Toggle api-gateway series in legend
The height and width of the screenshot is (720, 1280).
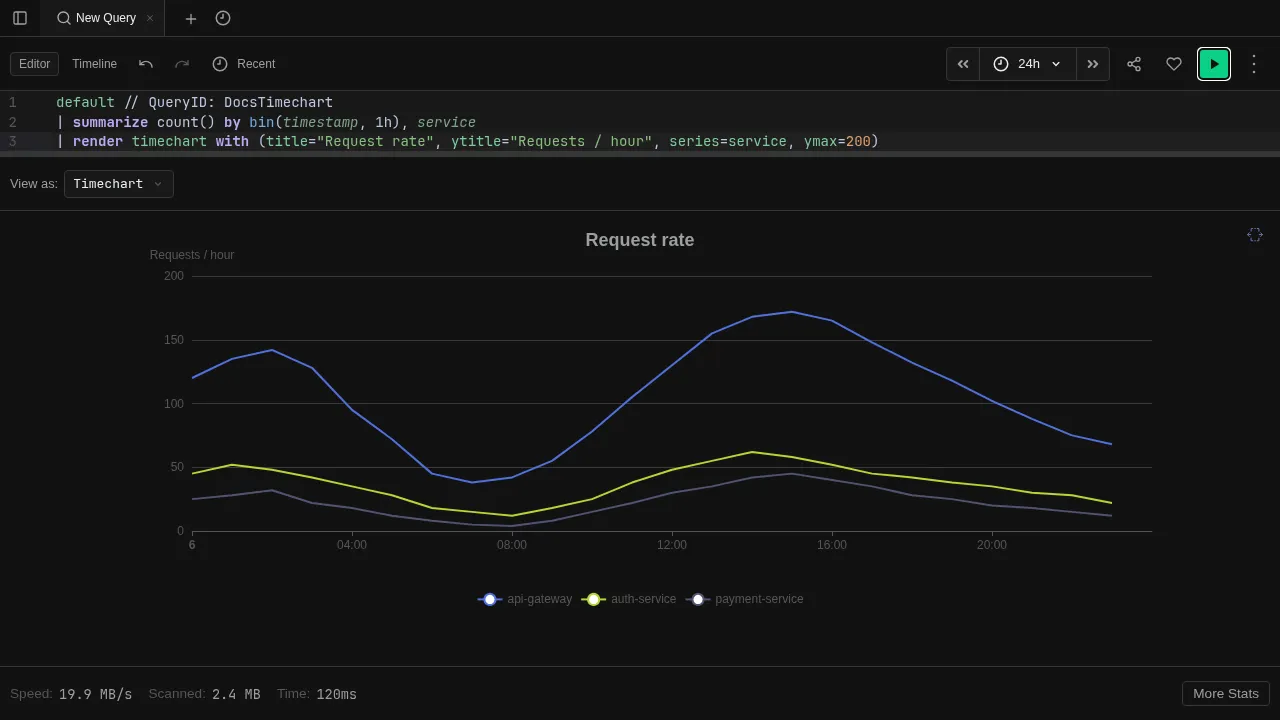click(x=526, y=599)
